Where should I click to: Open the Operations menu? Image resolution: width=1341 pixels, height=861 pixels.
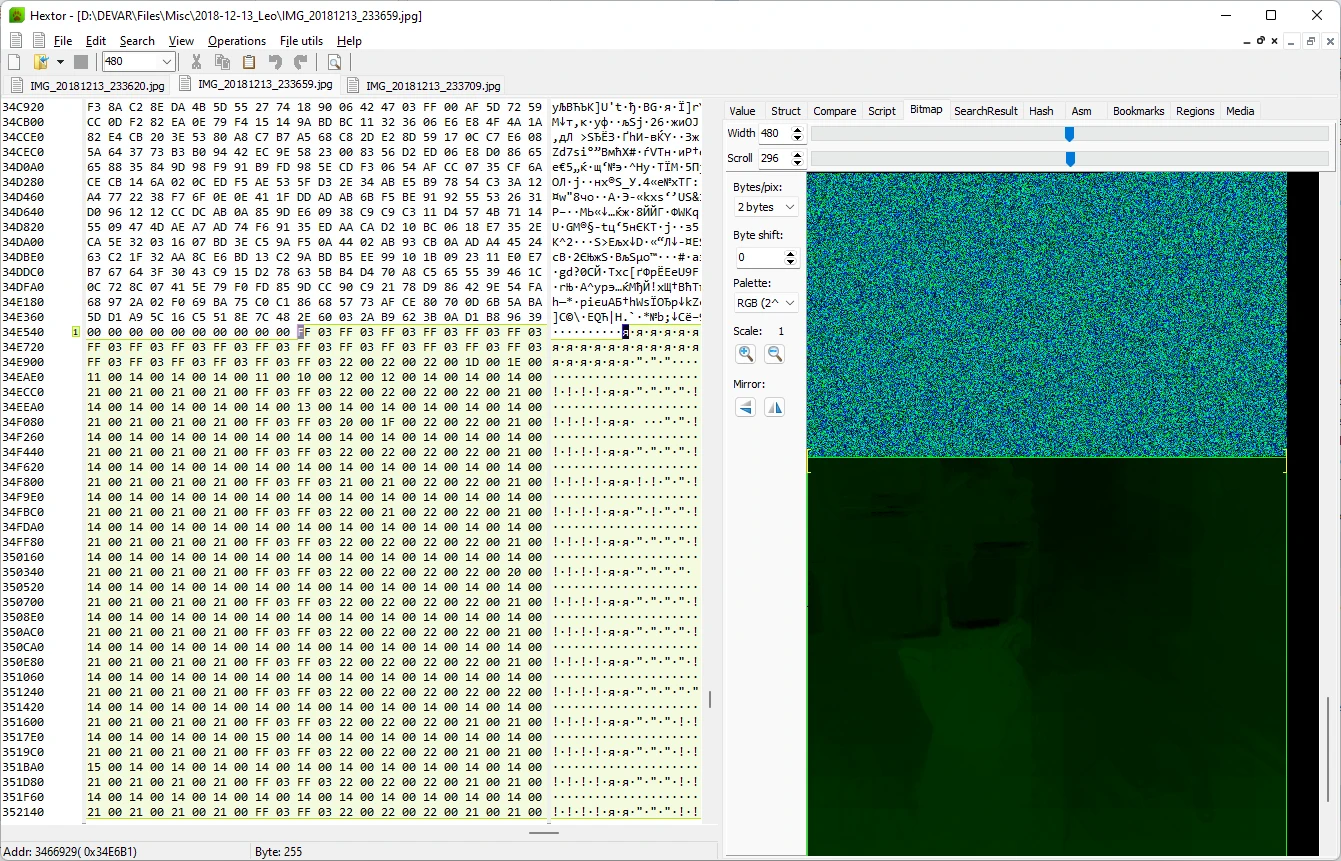pyautogui.click(x=237, y=41)
